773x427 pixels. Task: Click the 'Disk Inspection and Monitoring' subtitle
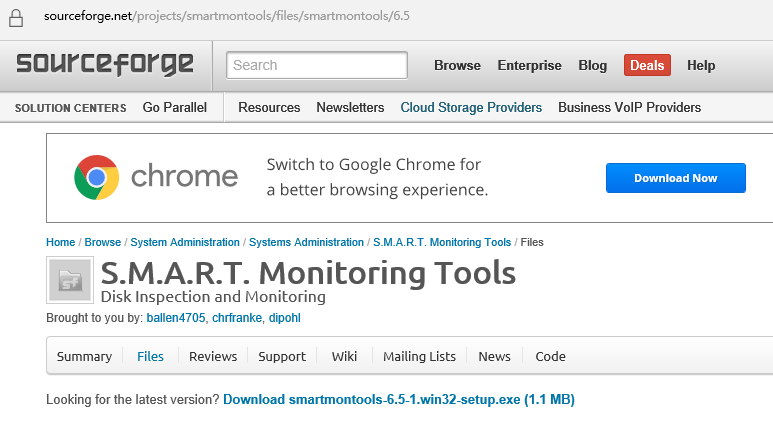tap(213, 297)
